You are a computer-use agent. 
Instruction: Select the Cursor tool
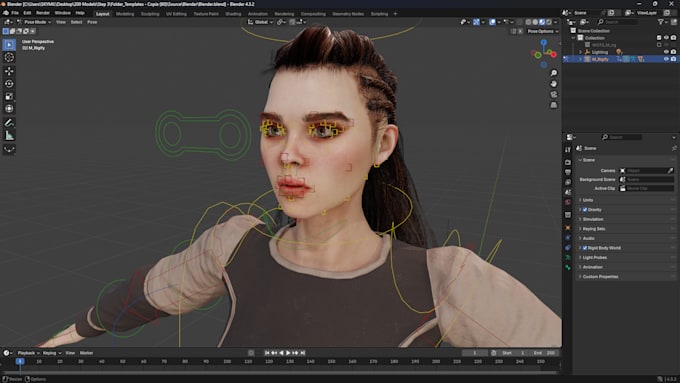(9, 57)
